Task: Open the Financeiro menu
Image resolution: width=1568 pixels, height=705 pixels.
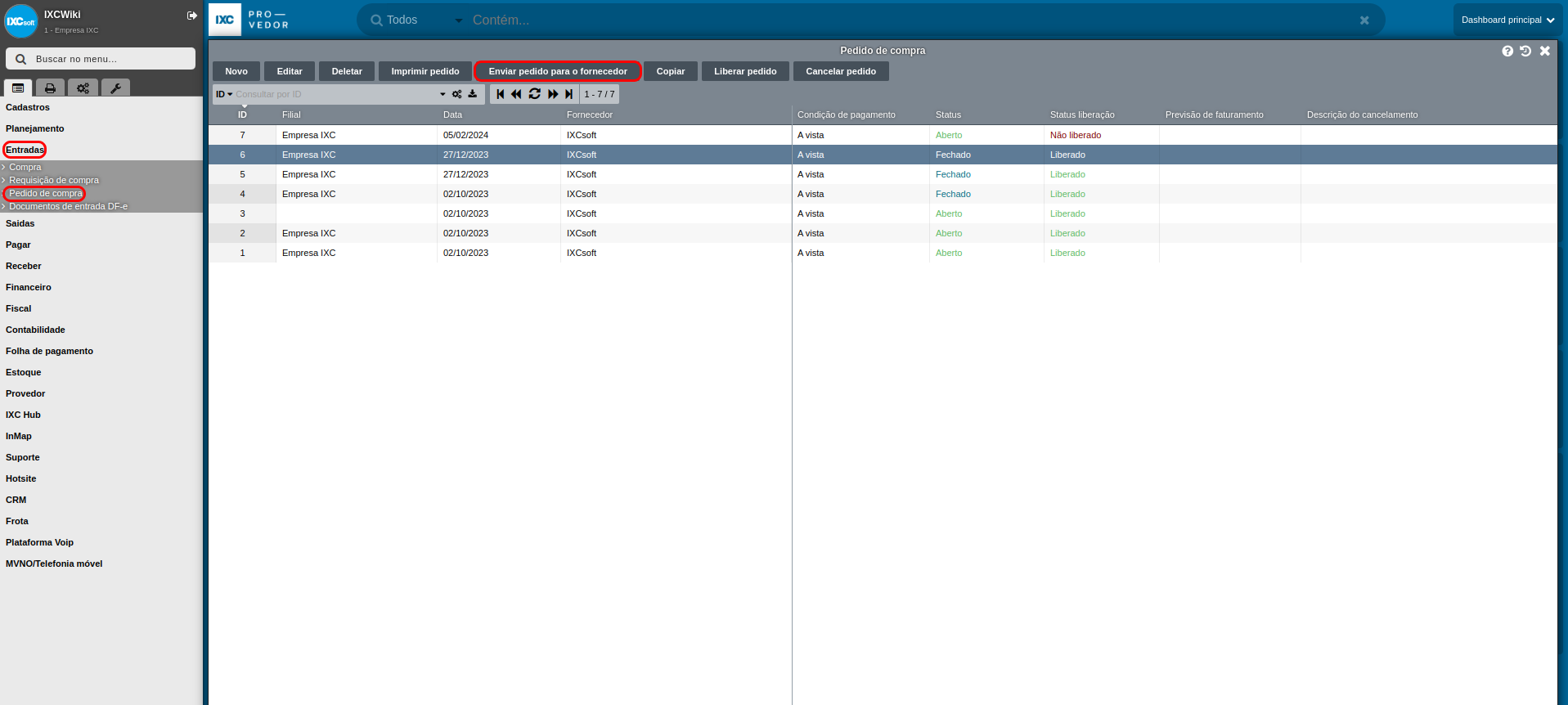Action: coord(29,287)
